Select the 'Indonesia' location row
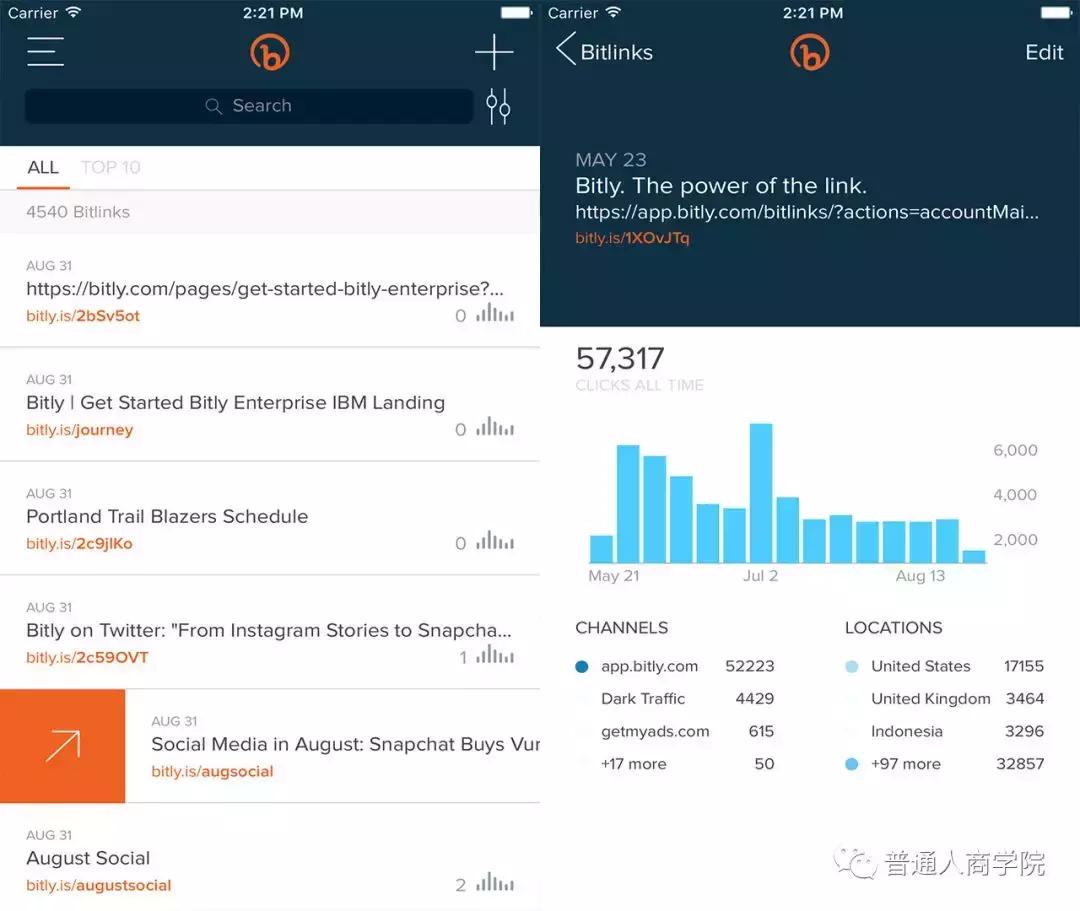This screenshot has height=911, width=1080. coord(945,731)
